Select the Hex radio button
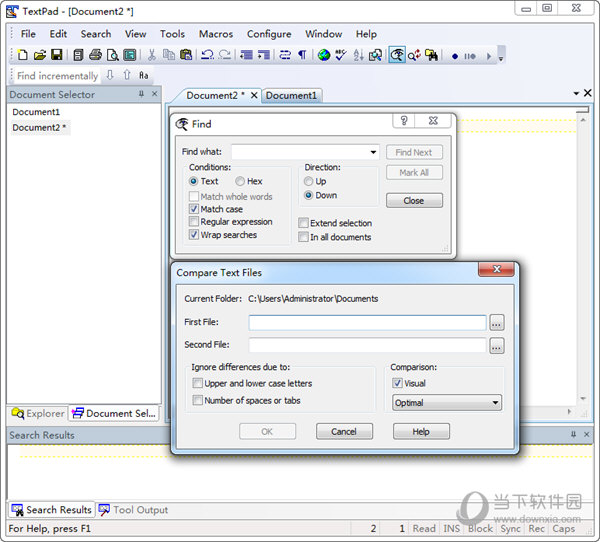Screen dimensions: 600x542 (240, 181)
